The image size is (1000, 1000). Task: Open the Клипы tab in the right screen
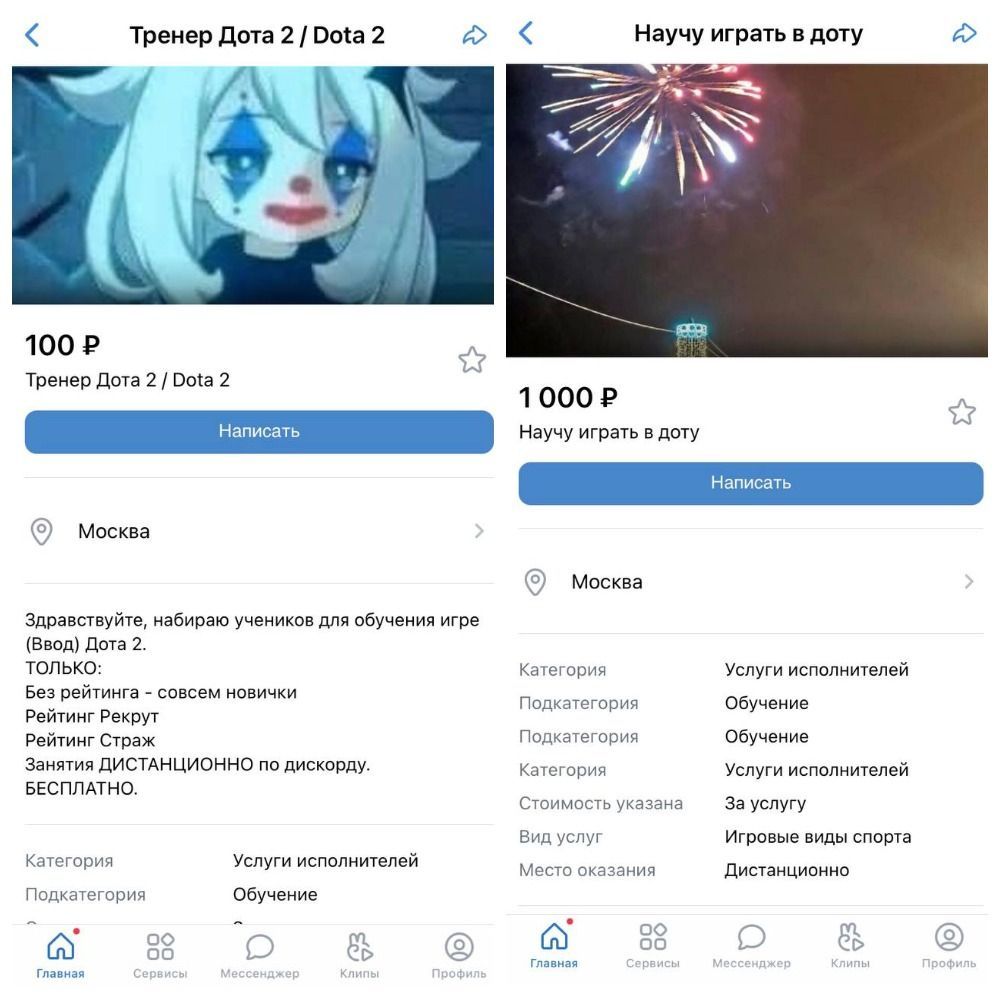(x=849, y=945)
